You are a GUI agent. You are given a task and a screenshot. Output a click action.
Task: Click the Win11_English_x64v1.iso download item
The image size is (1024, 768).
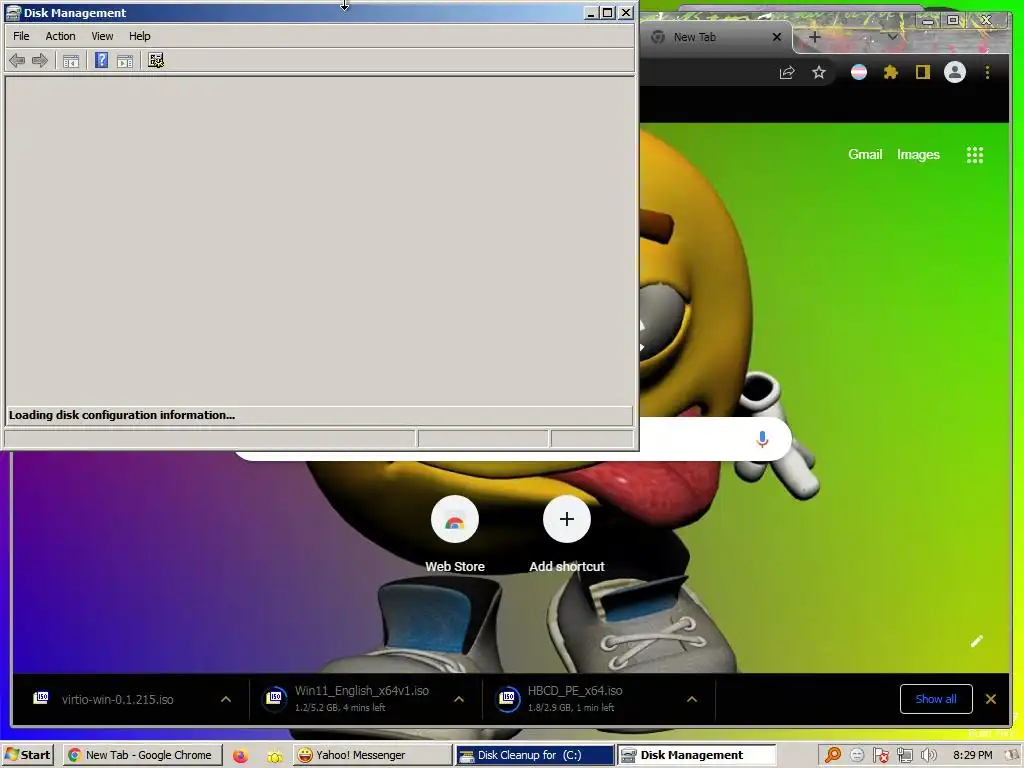pos(362,698)
